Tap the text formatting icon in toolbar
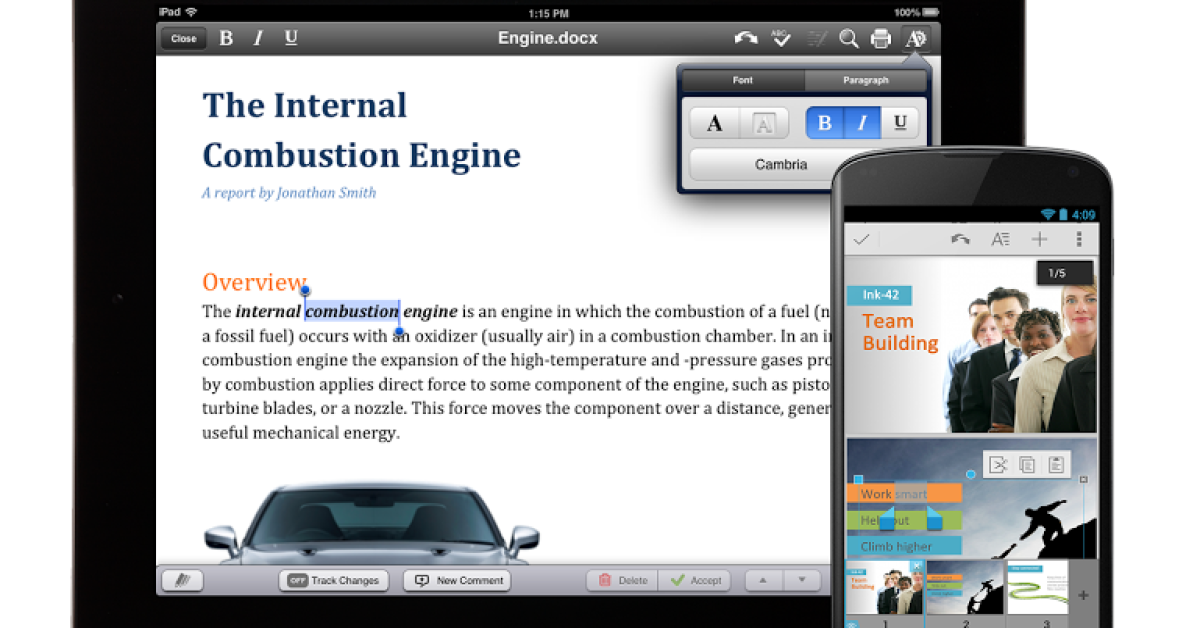Image resolution: width=1200 pixels, height=628 pixels. [x=915, y=39]
